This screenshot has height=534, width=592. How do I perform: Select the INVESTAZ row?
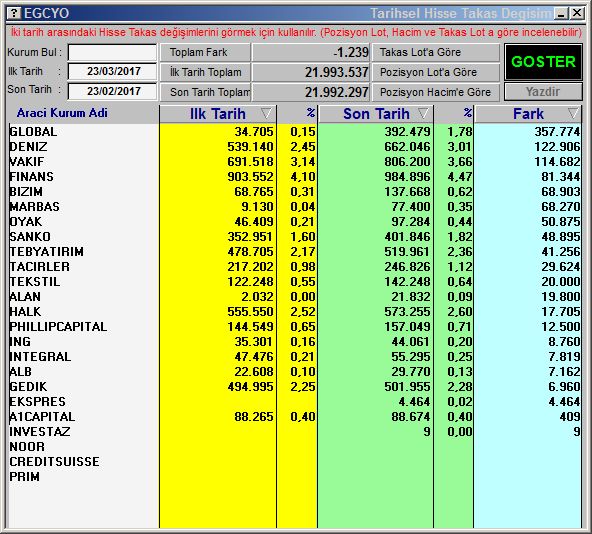click(x=294, y=431)
